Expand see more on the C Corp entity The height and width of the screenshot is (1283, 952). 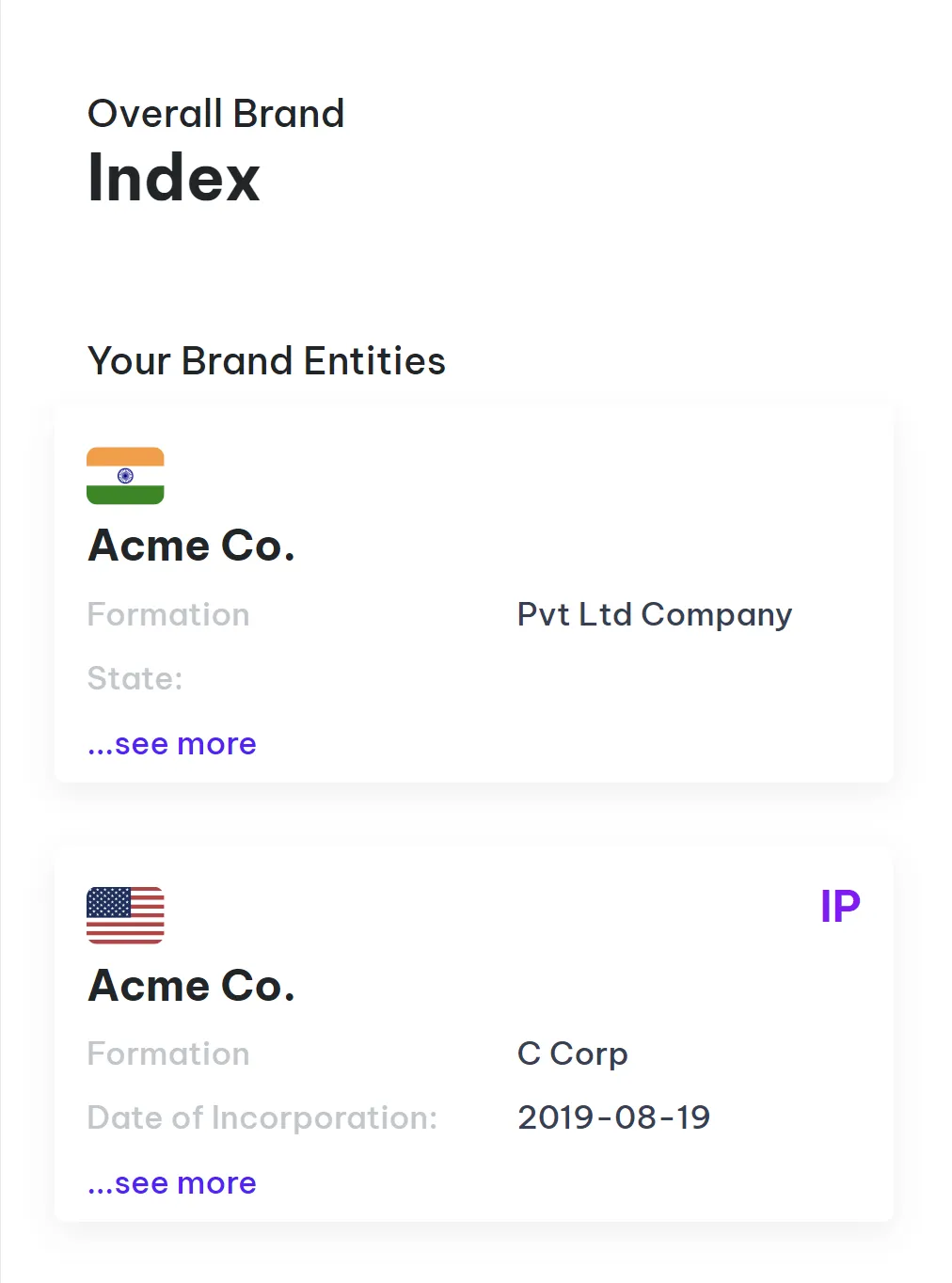(172, 1183)
